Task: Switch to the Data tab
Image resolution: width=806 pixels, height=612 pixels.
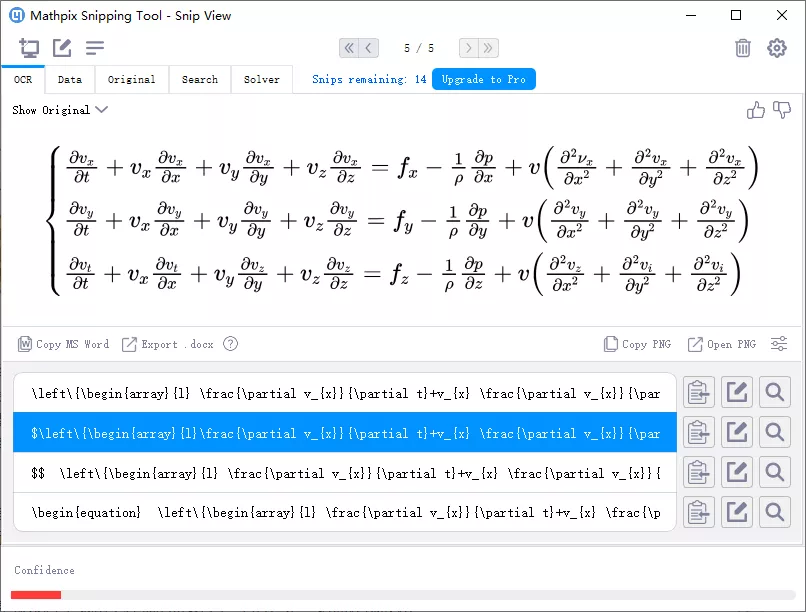Action: pyautogui.click(x=70, y=80)
